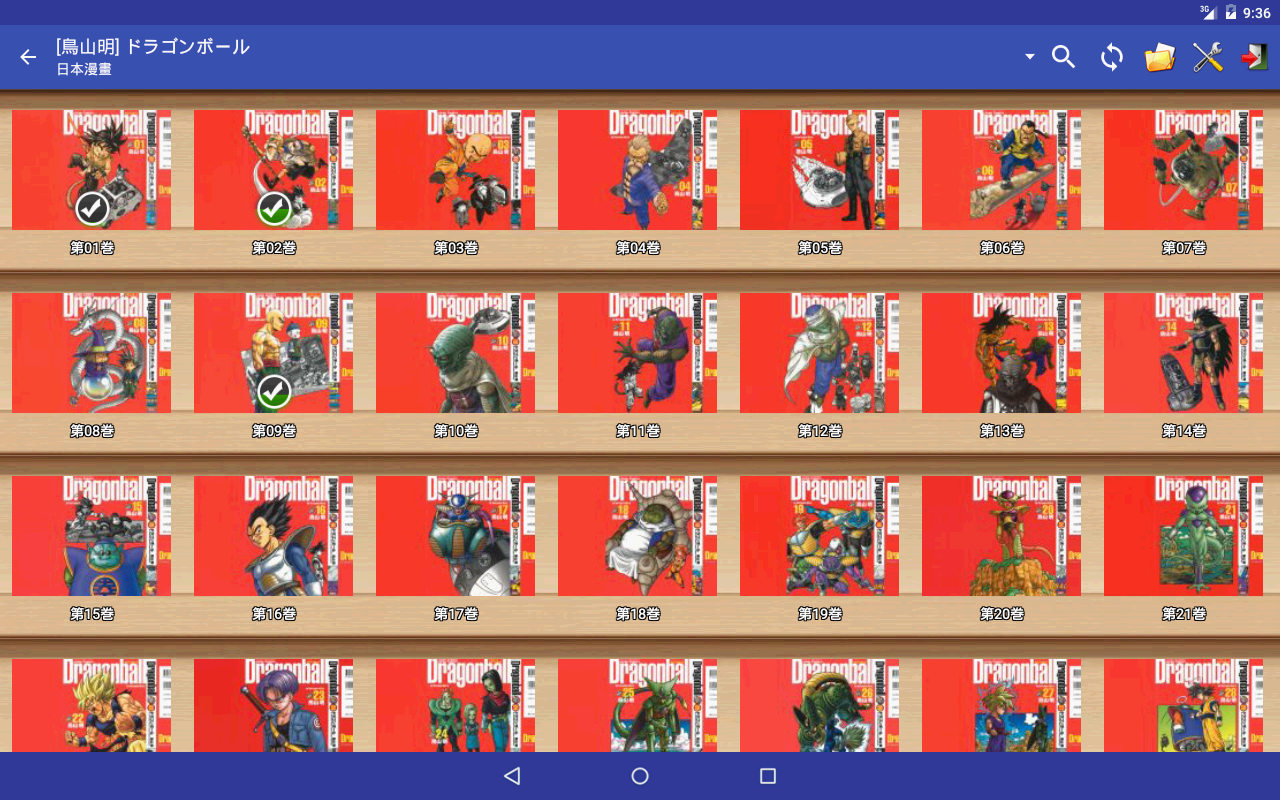The width and height of the screenshot is (1280, 800).
Task: Click the 第12巻 label
Action: pos(820,431)
